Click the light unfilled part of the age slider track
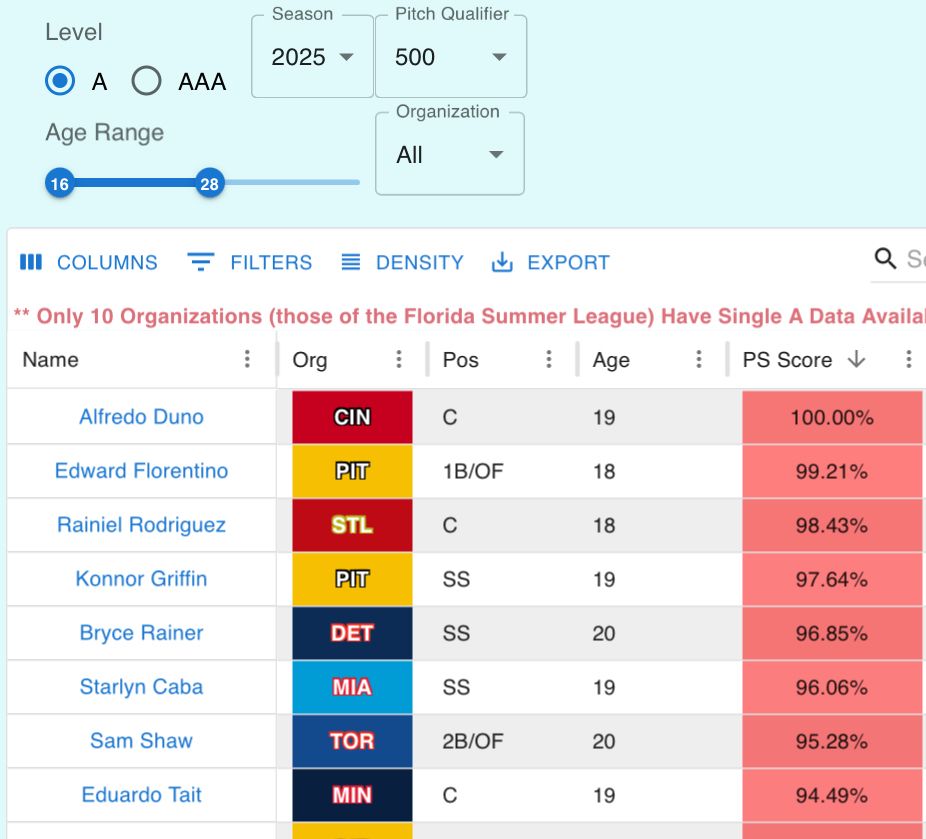 [x=292, y=182]
